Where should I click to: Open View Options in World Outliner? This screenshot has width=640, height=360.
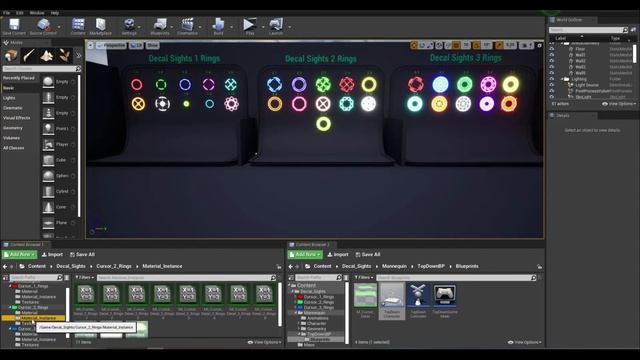619,104
